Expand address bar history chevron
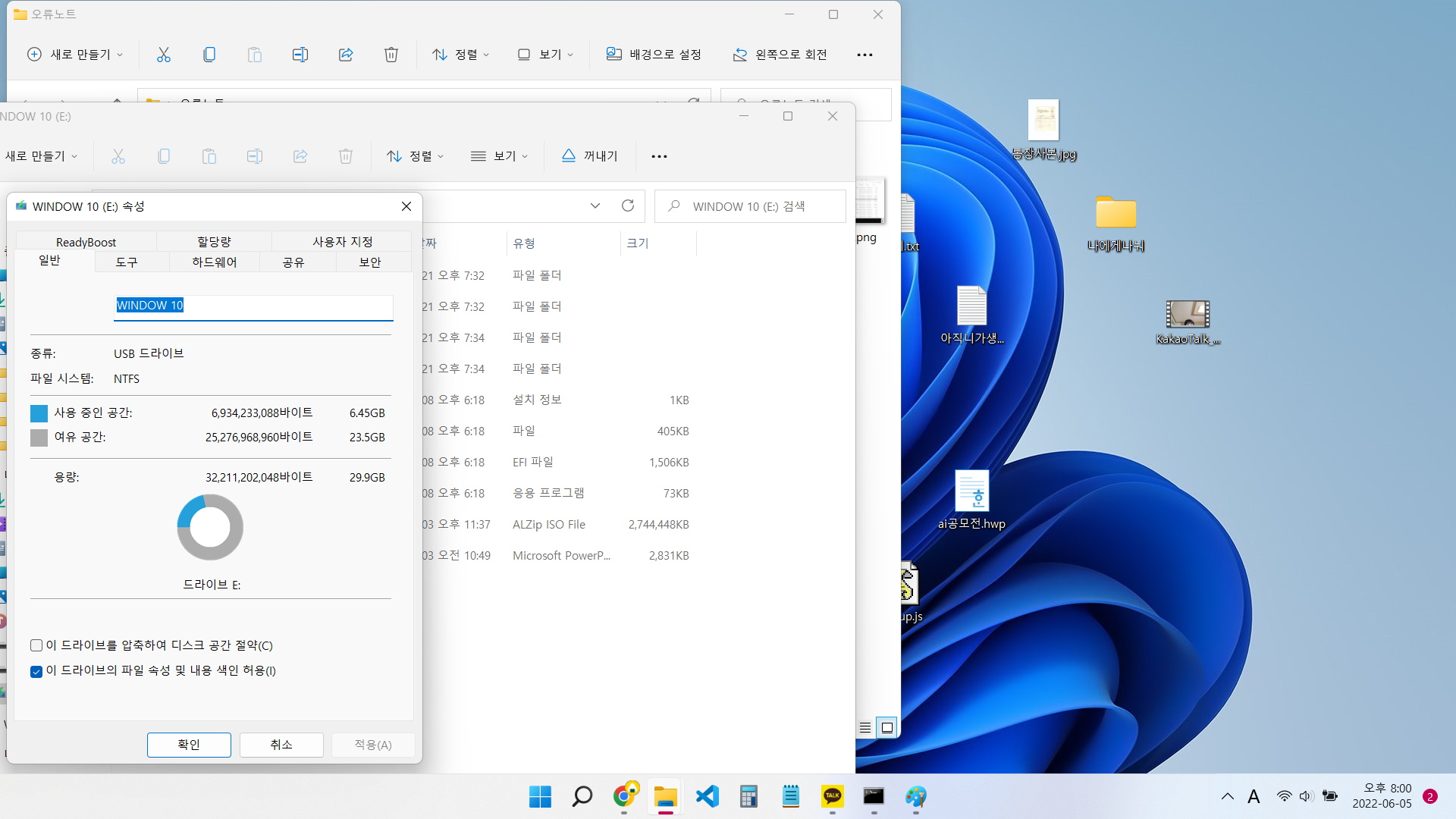 595,206
